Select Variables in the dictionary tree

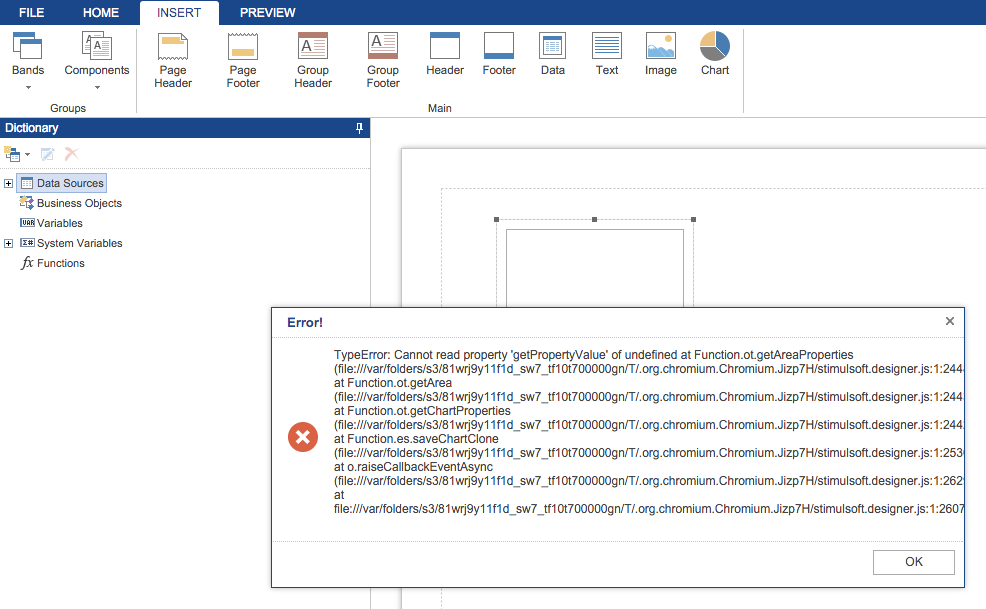[51, 223]
